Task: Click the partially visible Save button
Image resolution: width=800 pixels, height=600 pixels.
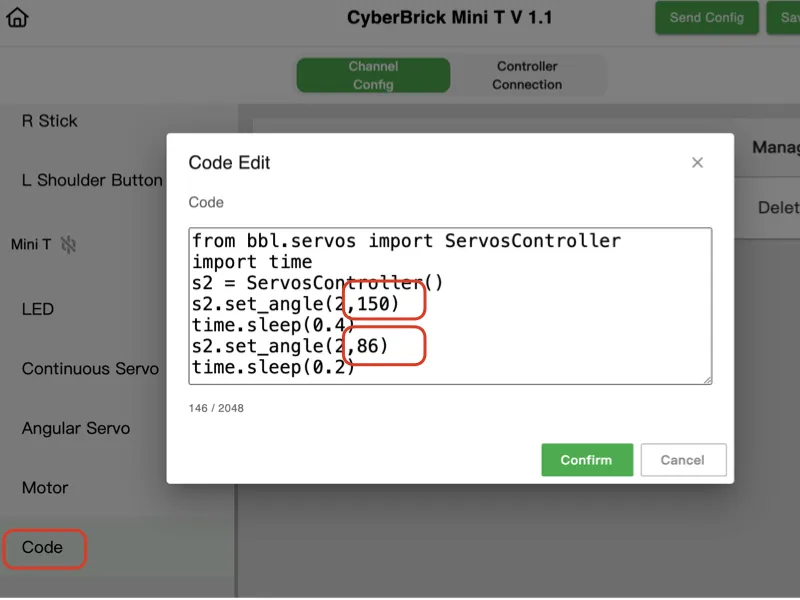Action: coord(784,18)
